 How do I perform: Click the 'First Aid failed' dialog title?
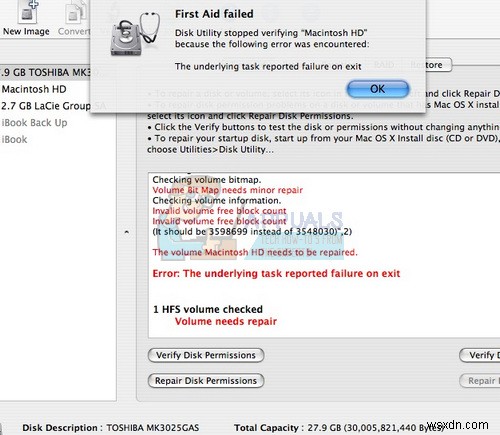point(214,14)
